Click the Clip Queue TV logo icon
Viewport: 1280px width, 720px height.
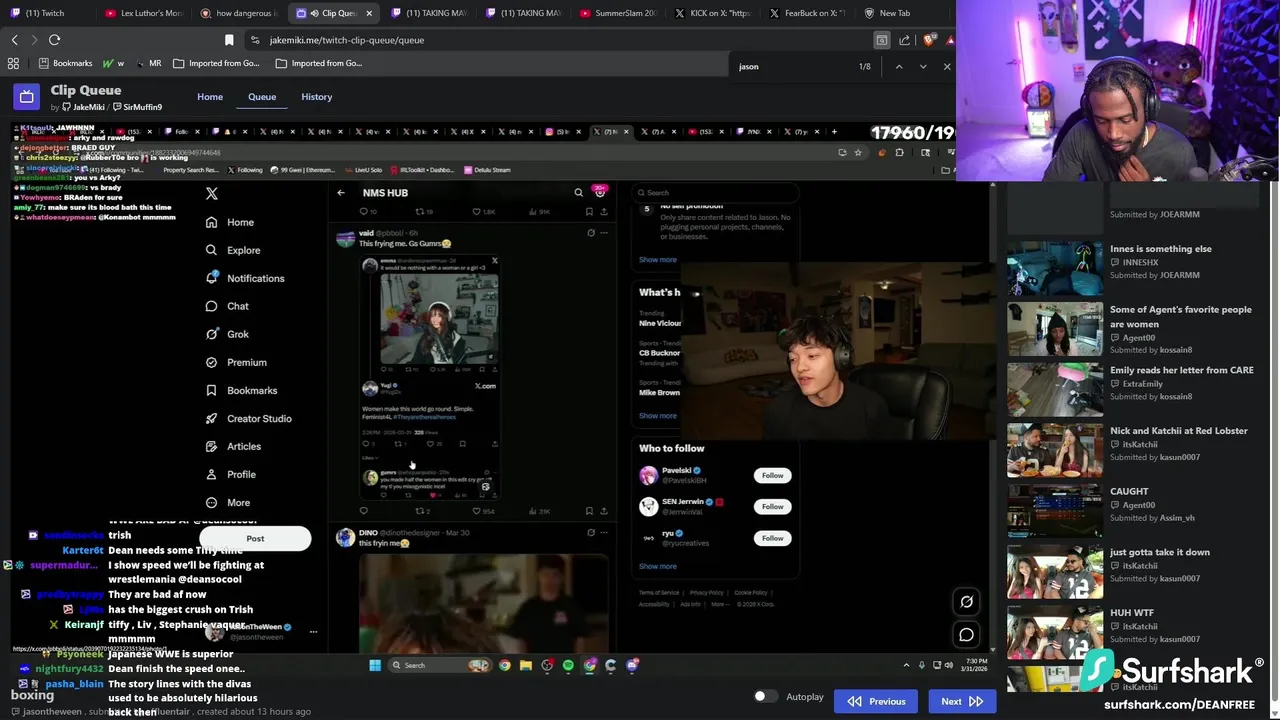pyautogui.click(x=27, y=97)
